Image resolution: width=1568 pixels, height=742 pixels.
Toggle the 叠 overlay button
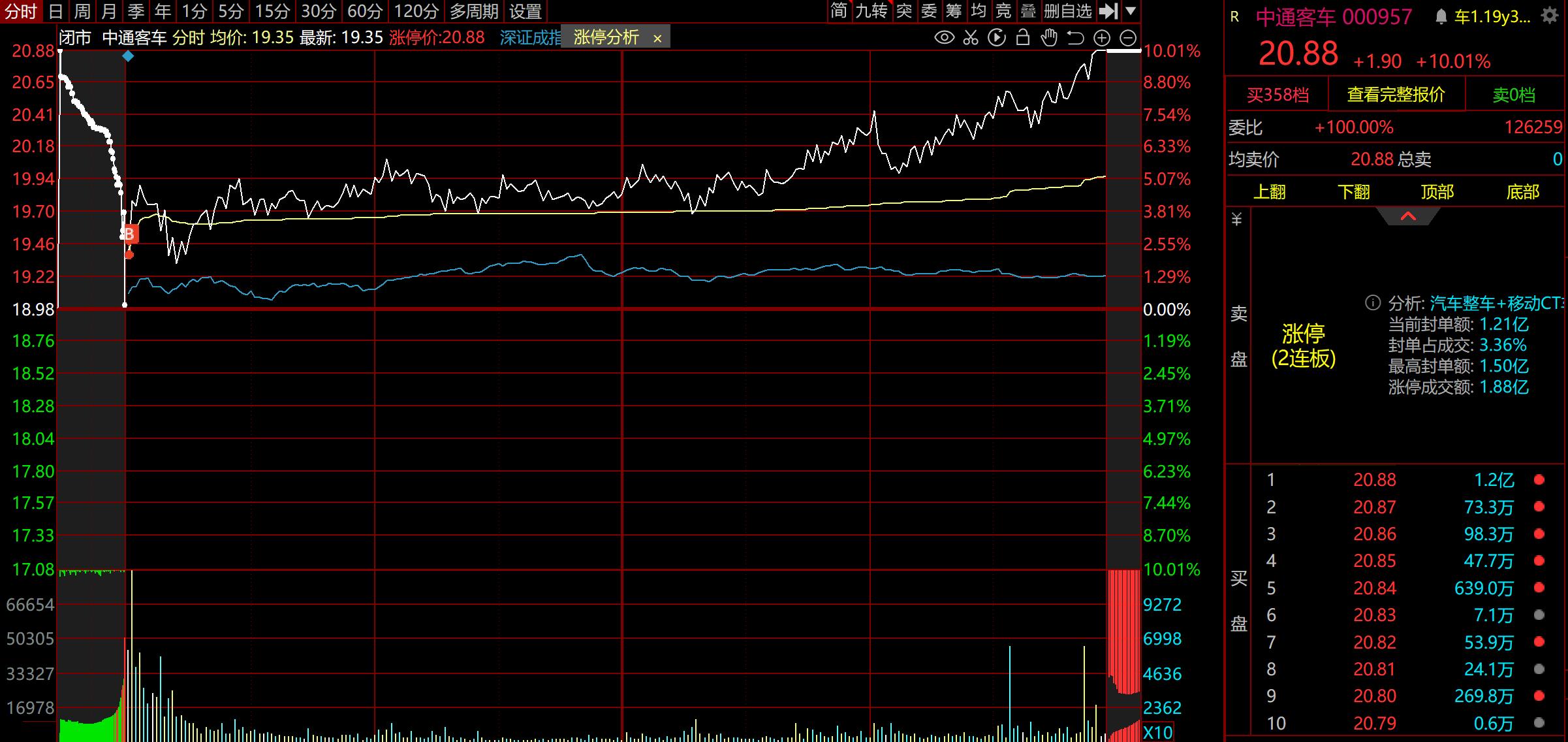1028,11
